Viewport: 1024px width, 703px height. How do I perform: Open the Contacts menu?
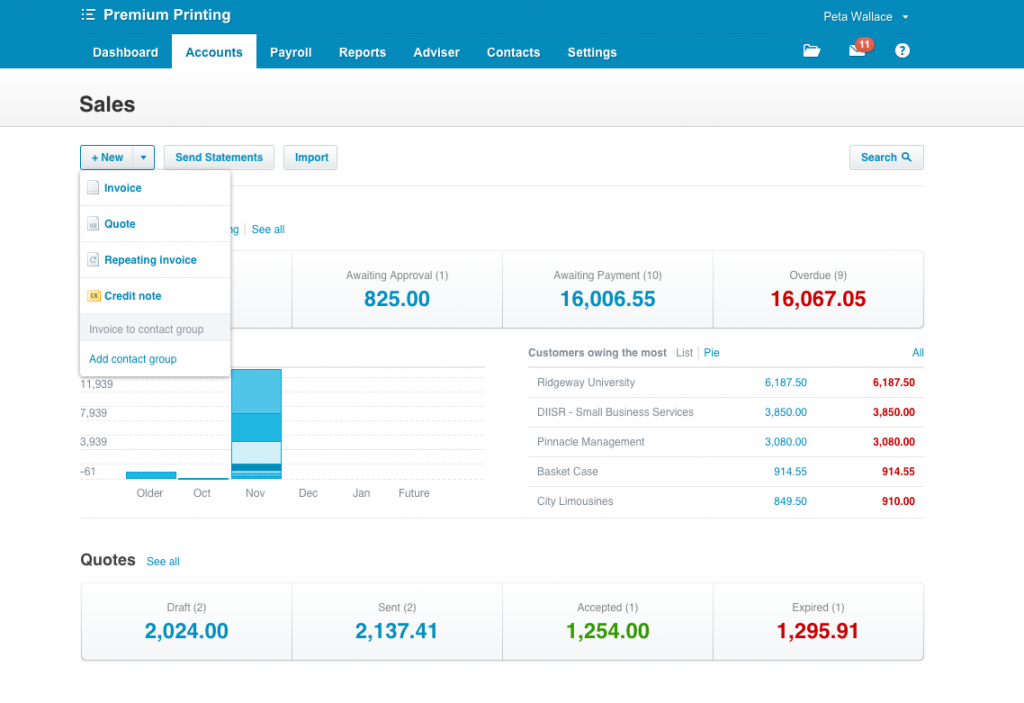click(513, 52)
